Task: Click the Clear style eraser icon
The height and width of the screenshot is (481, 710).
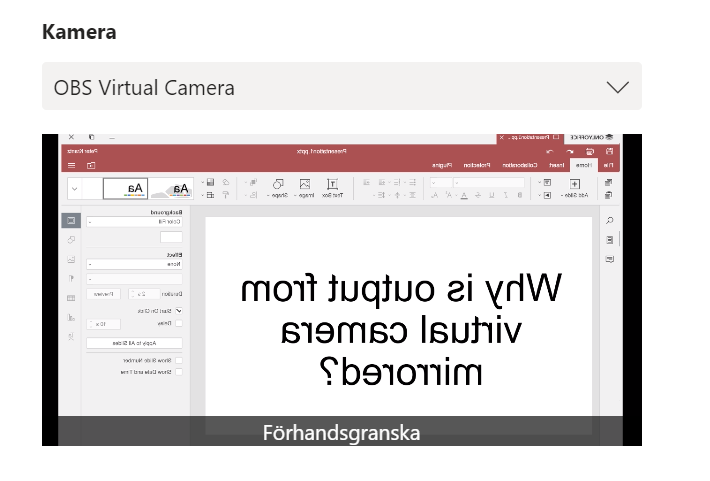Action: 226,182
